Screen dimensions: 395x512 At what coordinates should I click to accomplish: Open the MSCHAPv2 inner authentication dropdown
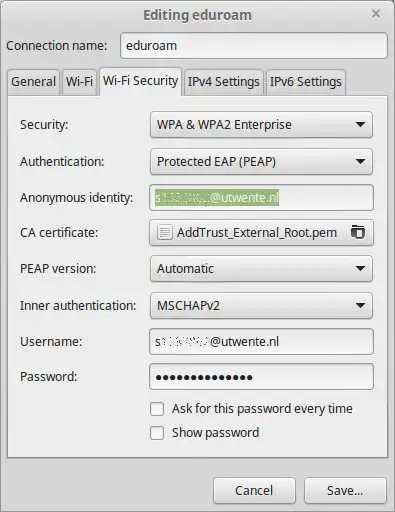(261, 306)
